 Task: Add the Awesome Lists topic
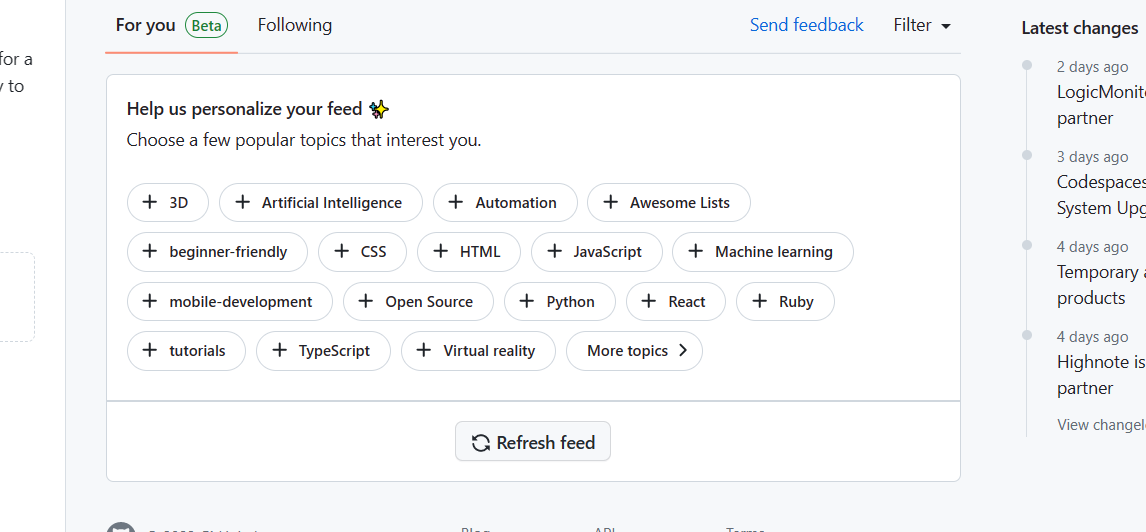click(668, 202)
